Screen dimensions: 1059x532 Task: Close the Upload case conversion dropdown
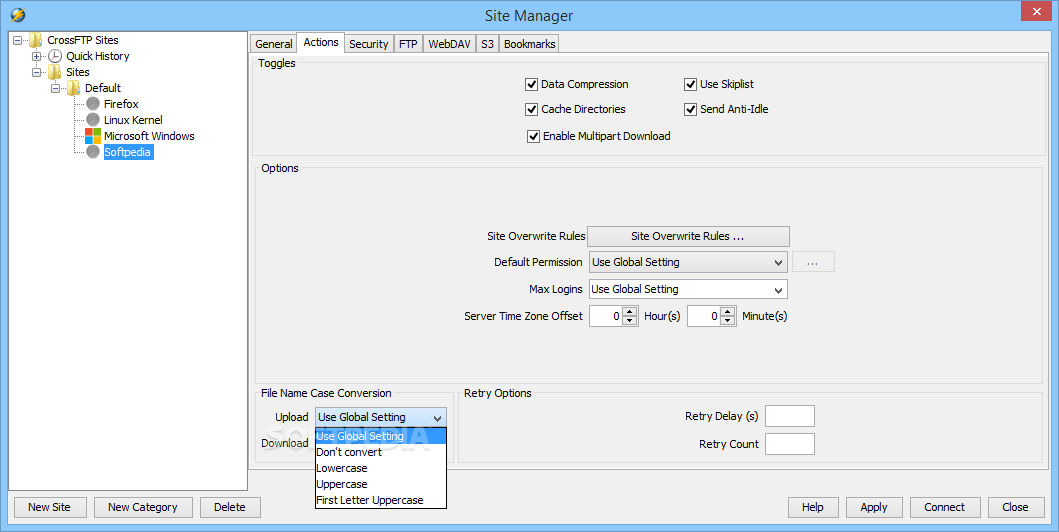click(437, 418)
